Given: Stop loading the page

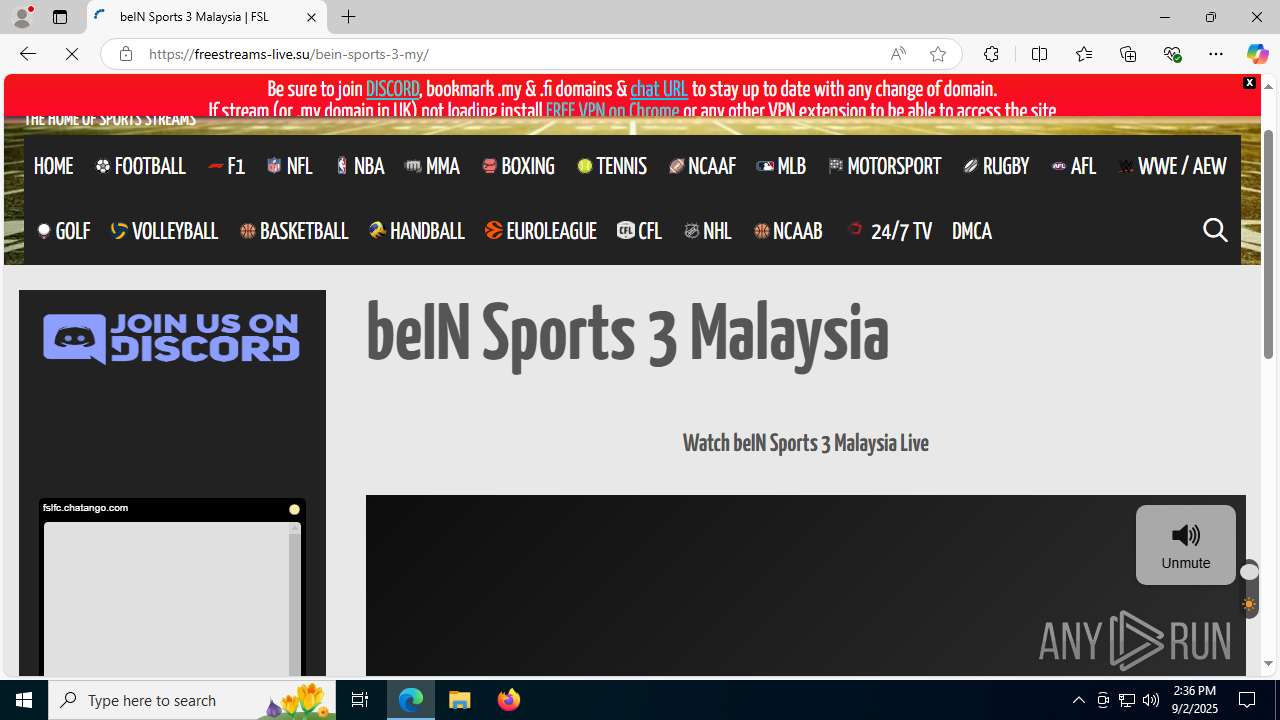Looking at the screenshot, I should (72, 54).
